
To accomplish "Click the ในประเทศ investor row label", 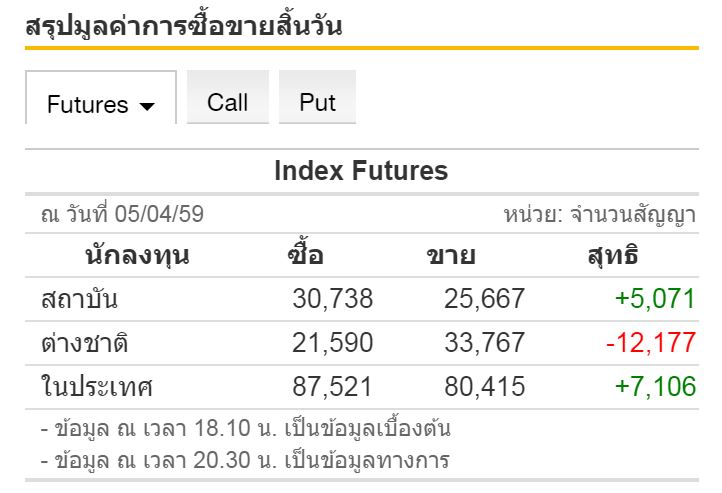I will [x=96, y=386].
